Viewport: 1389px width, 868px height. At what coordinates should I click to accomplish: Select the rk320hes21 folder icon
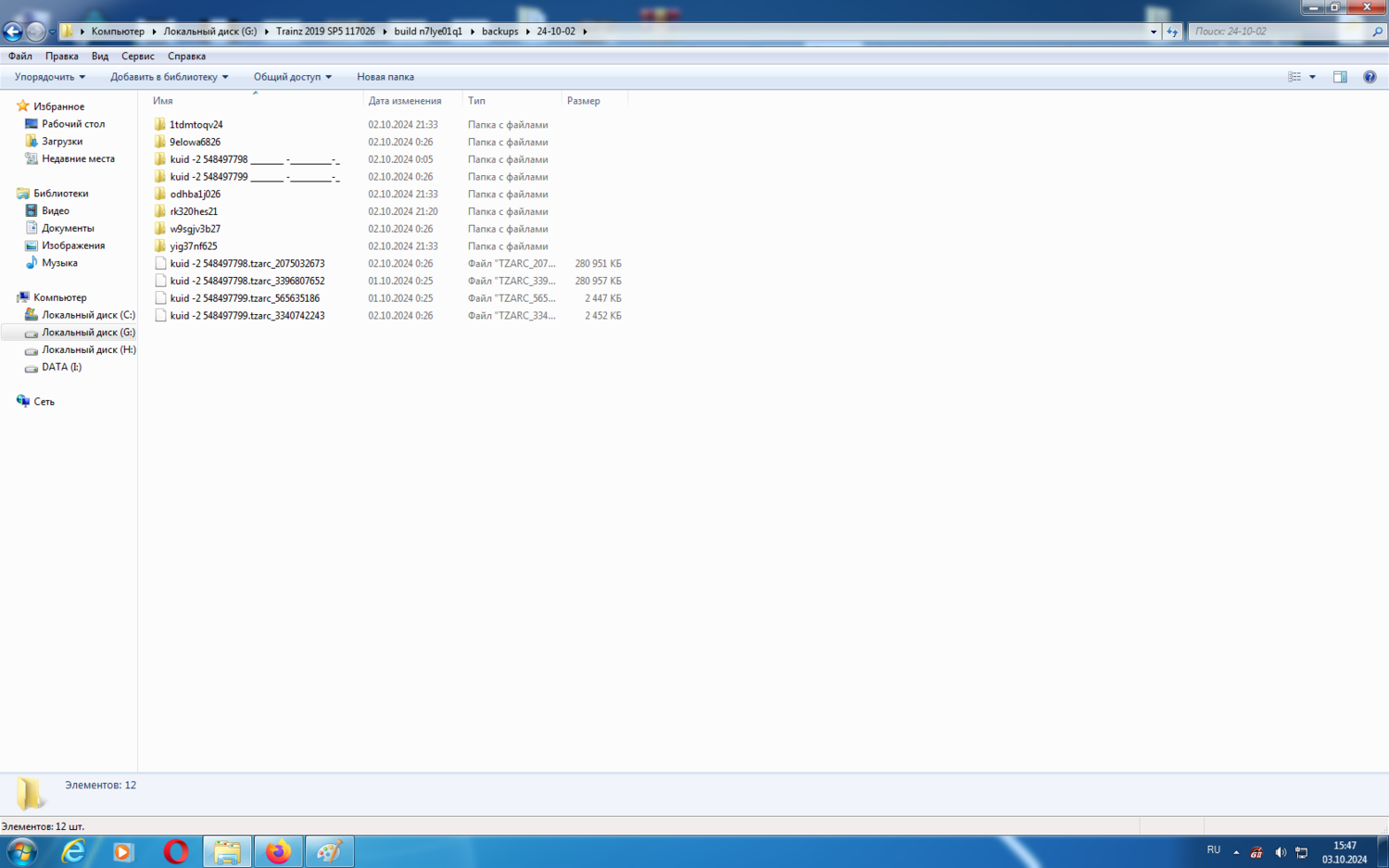coord(160,211)
